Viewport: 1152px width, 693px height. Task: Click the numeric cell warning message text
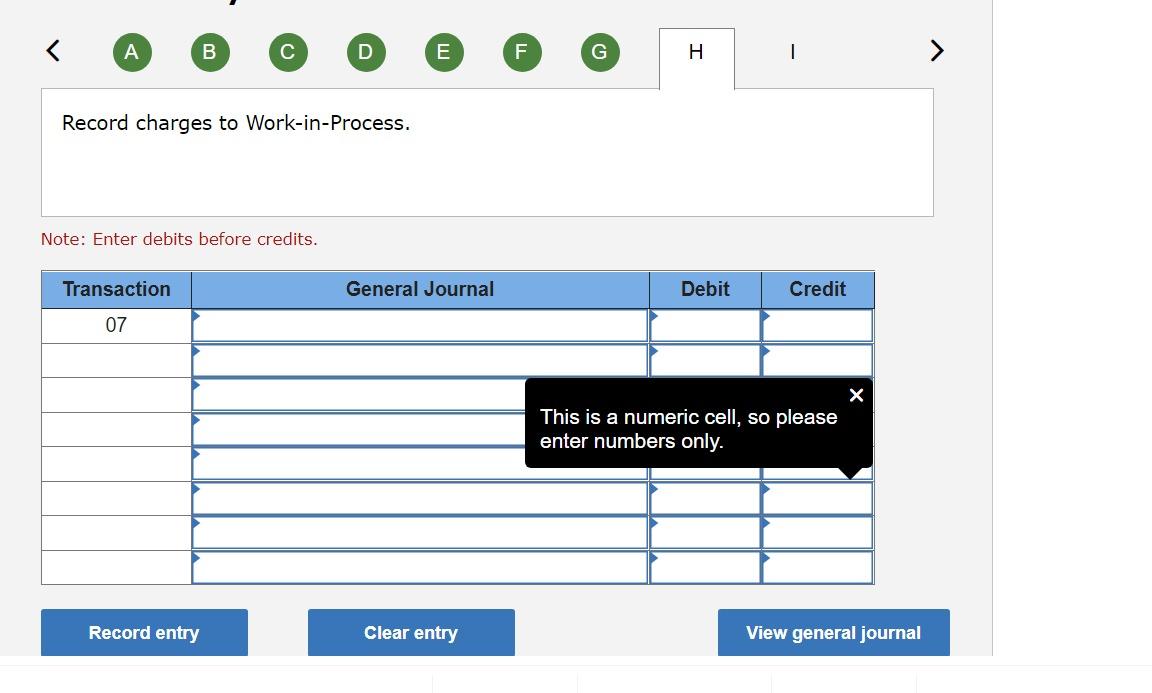[688, 429]
